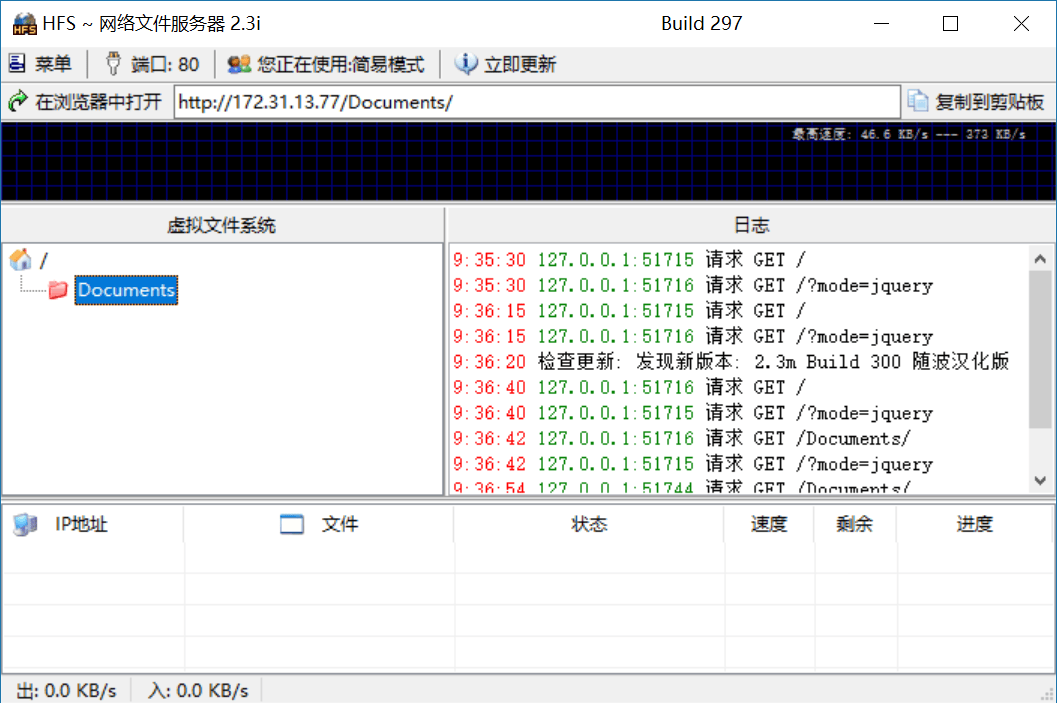
Task: Click the green arrow 在浏览器中打开 icon
Action: pyautogui.click(x=17, y=102)
